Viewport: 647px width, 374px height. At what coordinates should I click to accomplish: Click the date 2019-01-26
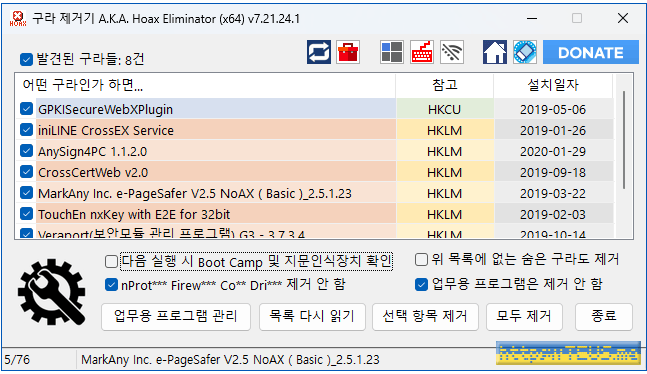pos(553,130)
